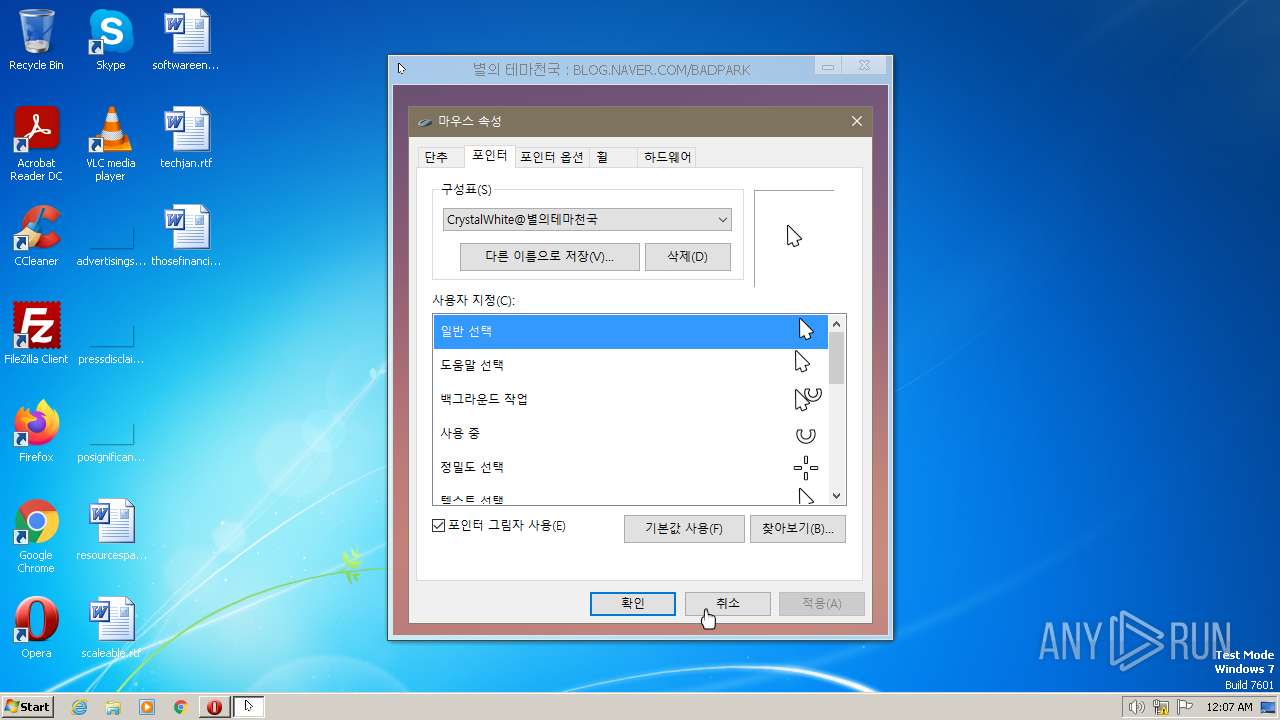Open the softwareen Word document icon

tap(186, 40)
